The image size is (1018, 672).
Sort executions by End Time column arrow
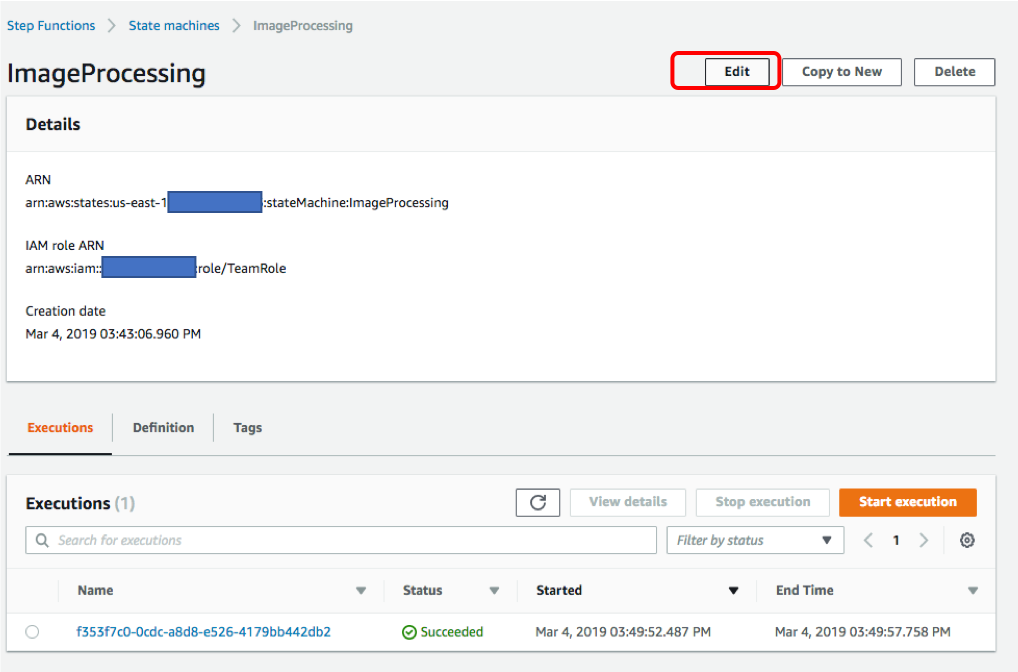click(x=973, y=591)
